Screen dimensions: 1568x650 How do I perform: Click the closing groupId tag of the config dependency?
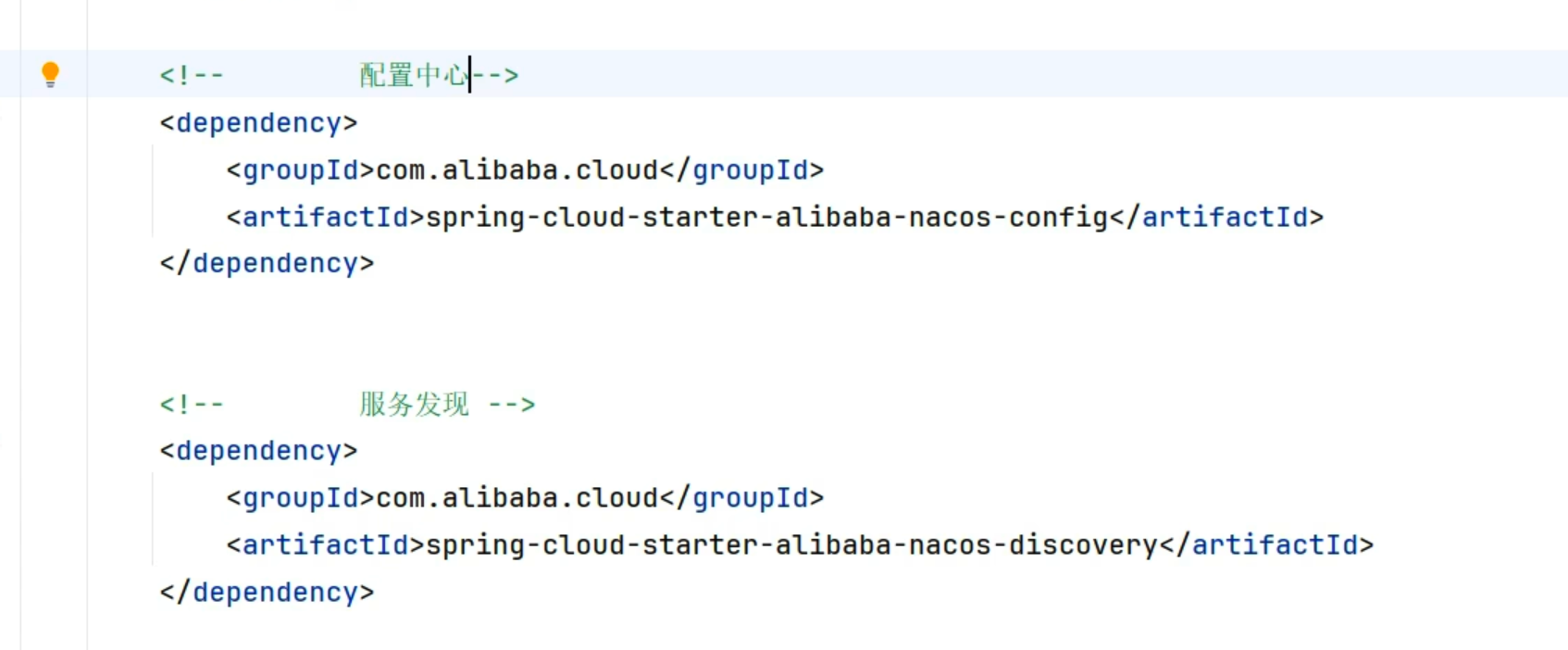(x=742, y=170)
